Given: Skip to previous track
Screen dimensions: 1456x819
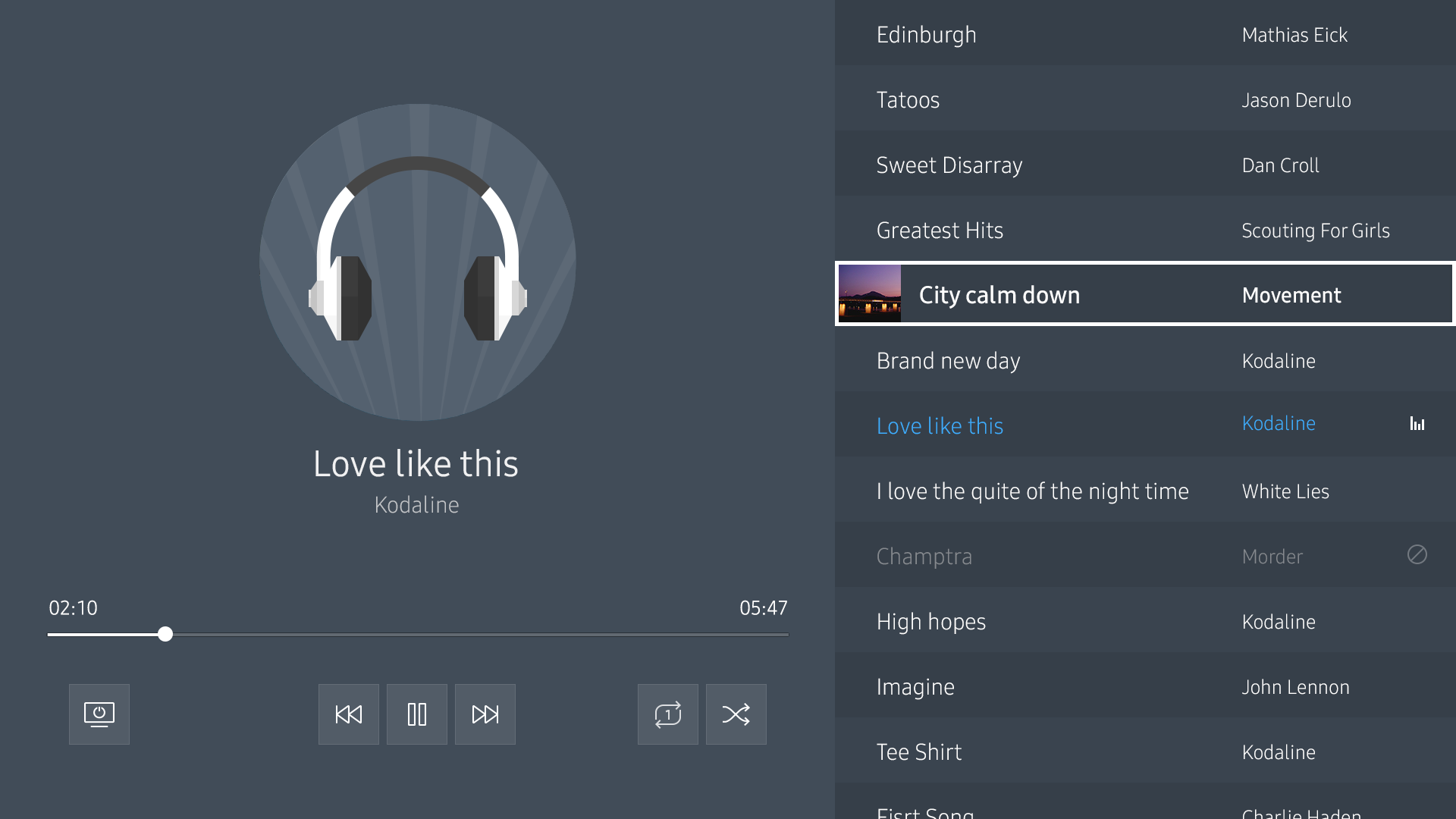Looking at the screenshot, I should [349, 715].
